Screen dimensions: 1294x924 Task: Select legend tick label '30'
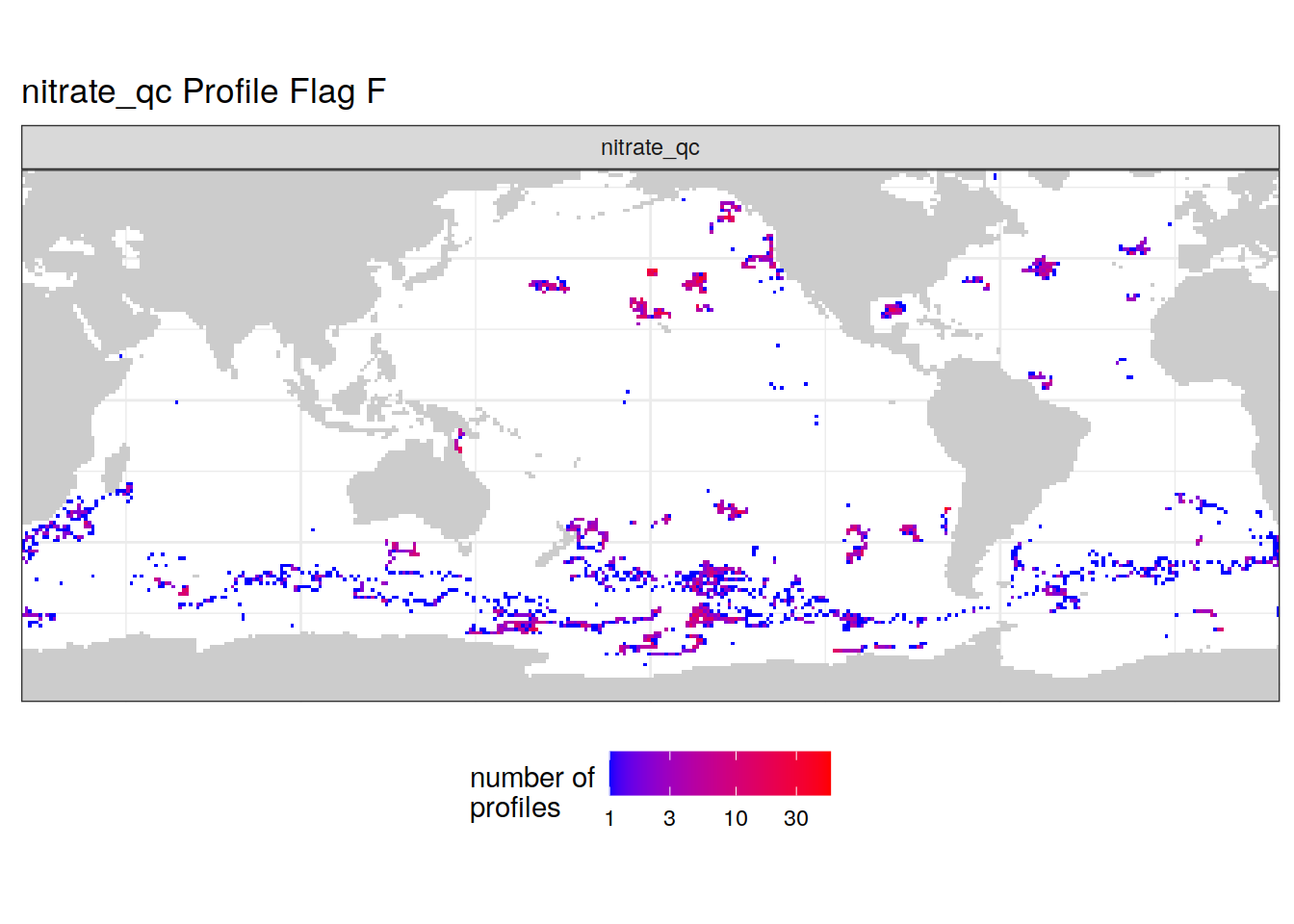[795, 819]
